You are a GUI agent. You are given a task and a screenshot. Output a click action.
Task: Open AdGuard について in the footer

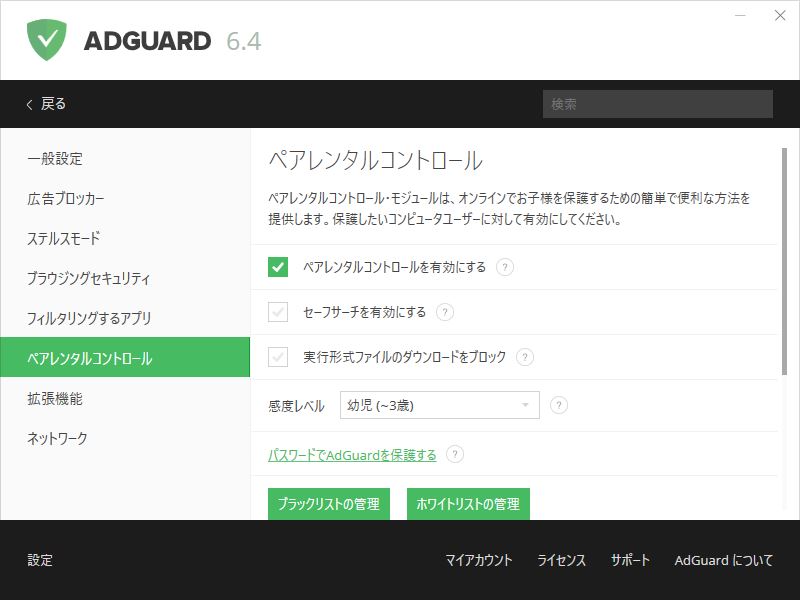click(723, 560)
